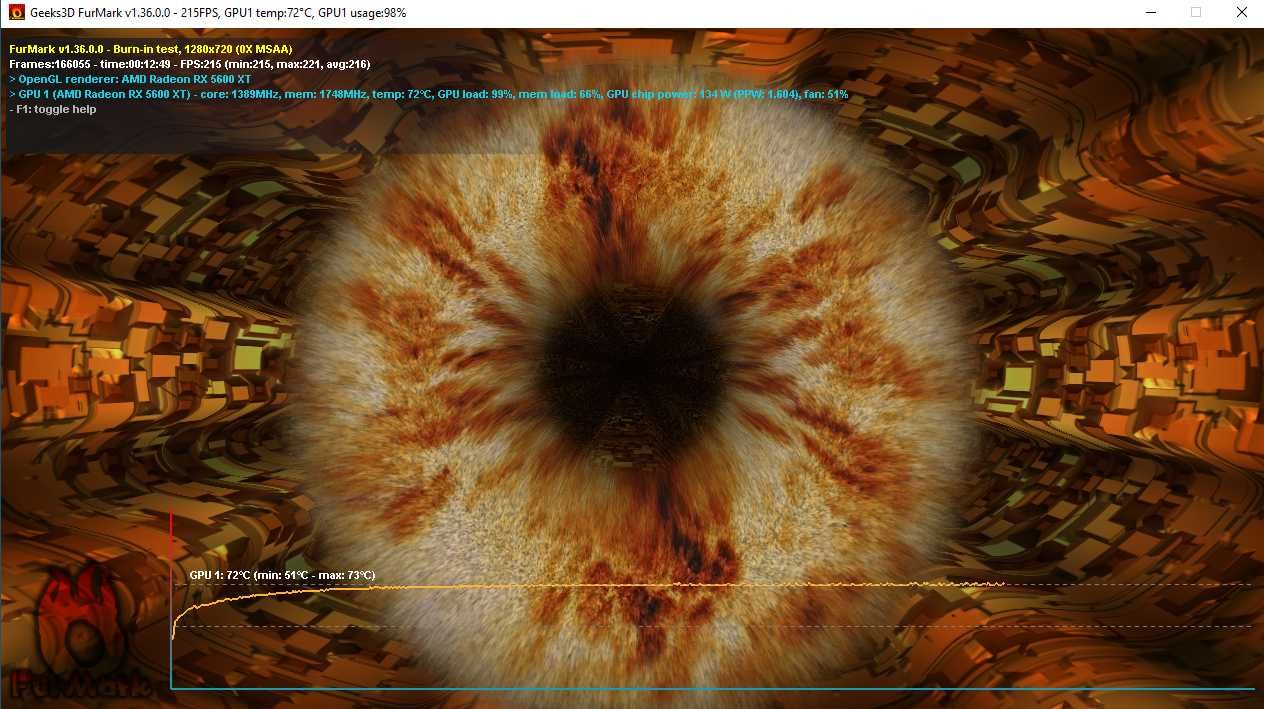
Task: Close the FurMark window
Action: [1241, 13]
